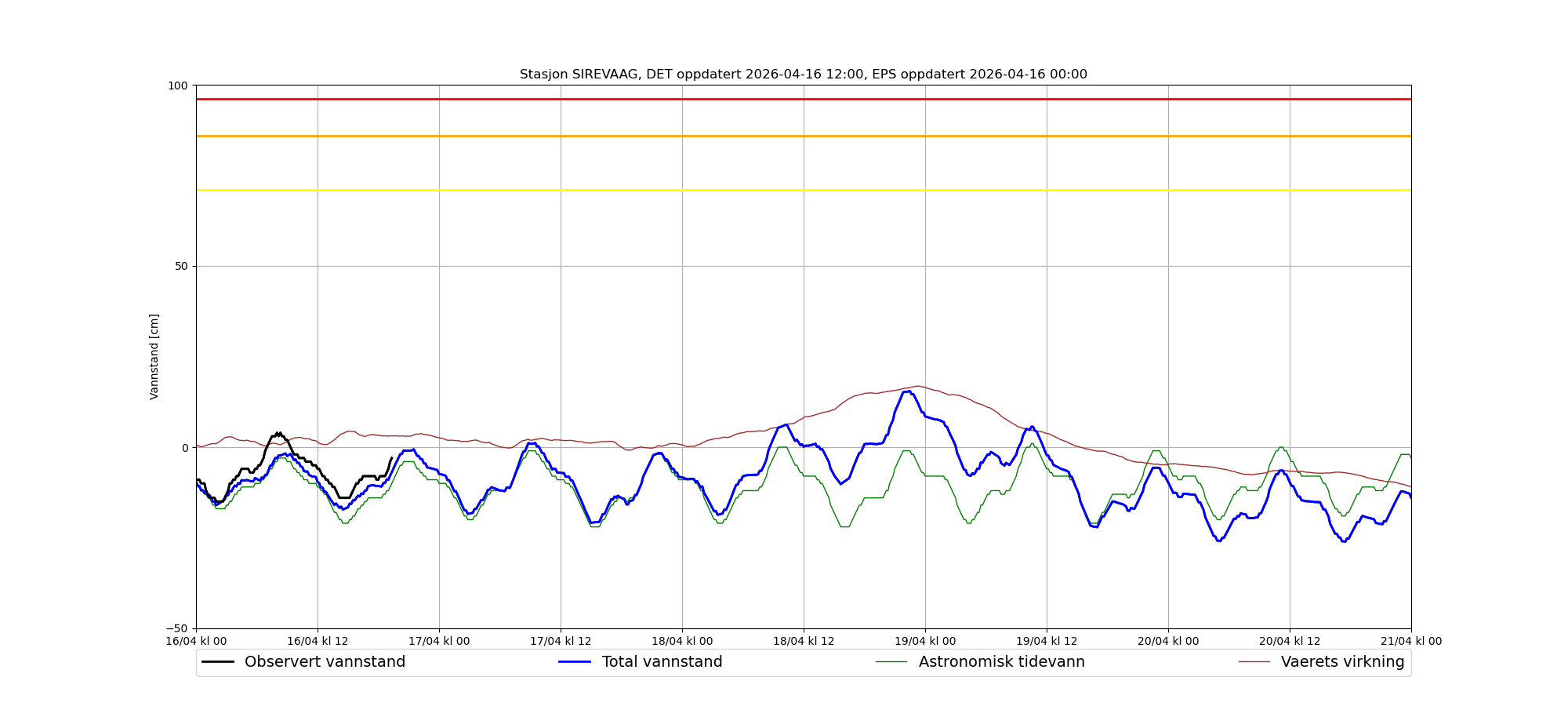This screenshot has height=706, width=1568.
Task: Select the 'Observert vannstand' legend label
Action: click(x=325, y=662)
